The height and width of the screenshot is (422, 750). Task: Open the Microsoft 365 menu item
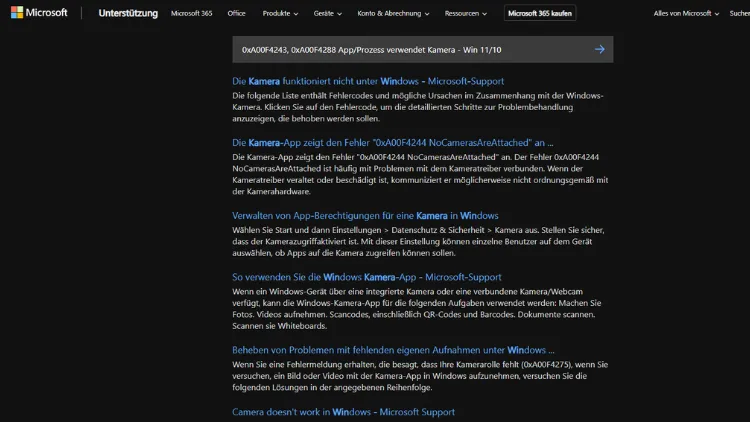pyautogui.click(x=191, y=13)
